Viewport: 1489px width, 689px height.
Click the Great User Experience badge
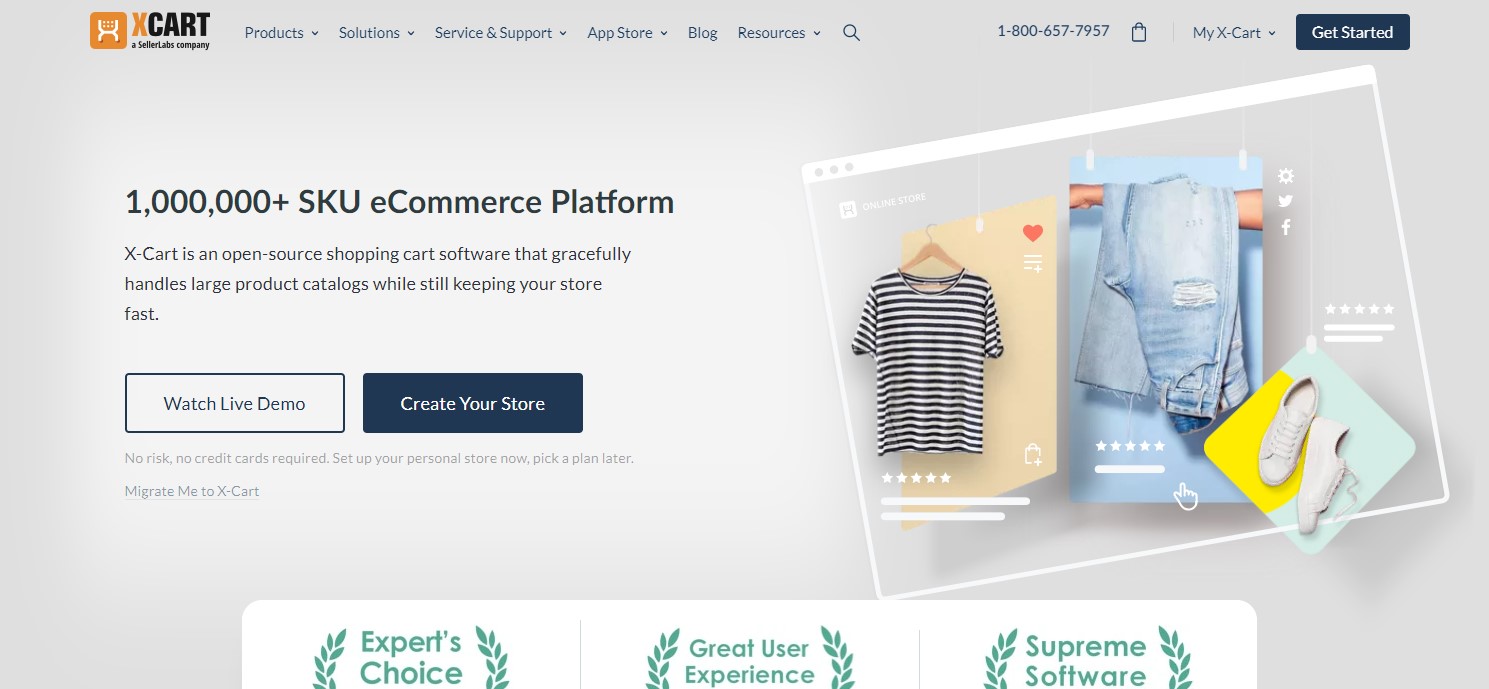pyautogui.click(x=750, y=658)
